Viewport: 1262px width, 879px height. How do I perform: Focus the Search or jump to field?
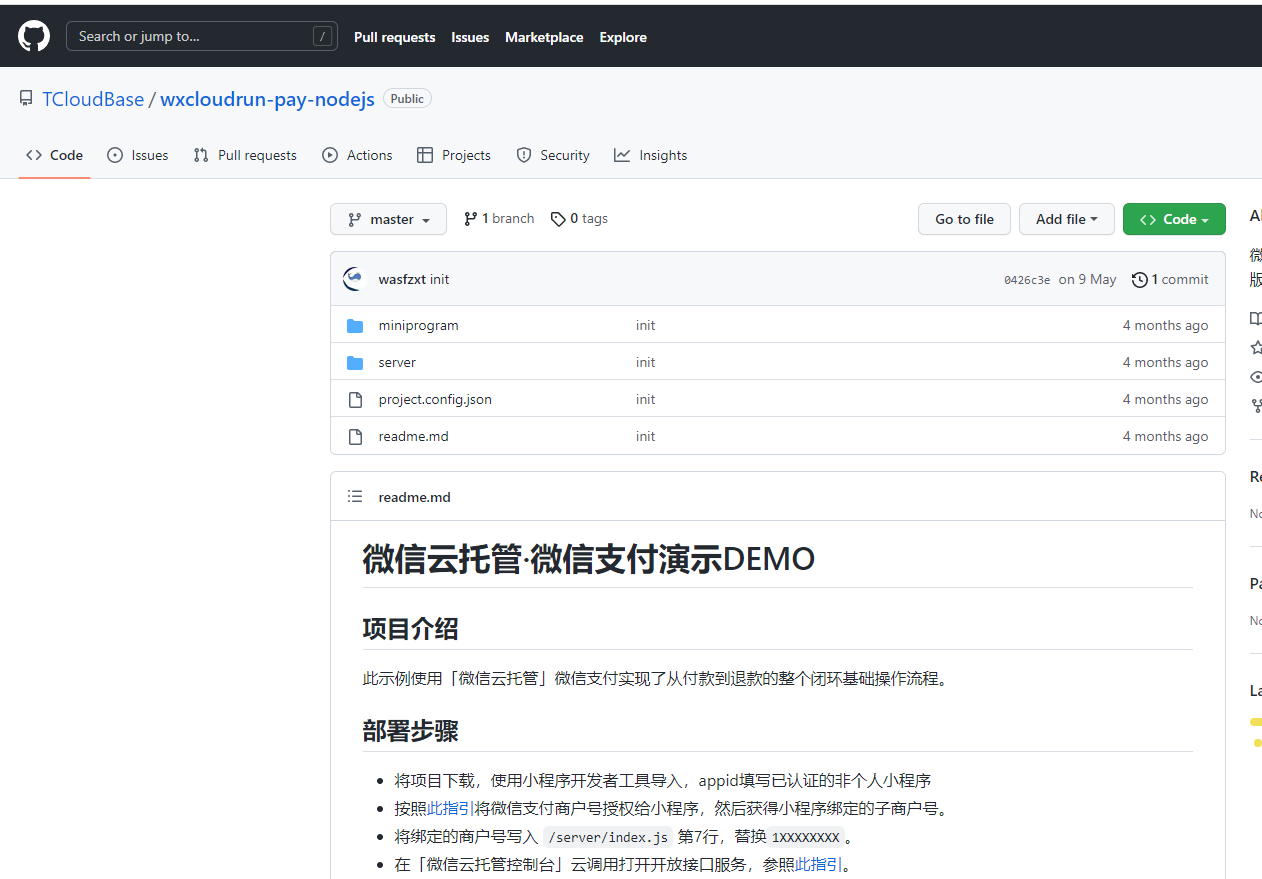pyautogui.click(x=202, y=37)
